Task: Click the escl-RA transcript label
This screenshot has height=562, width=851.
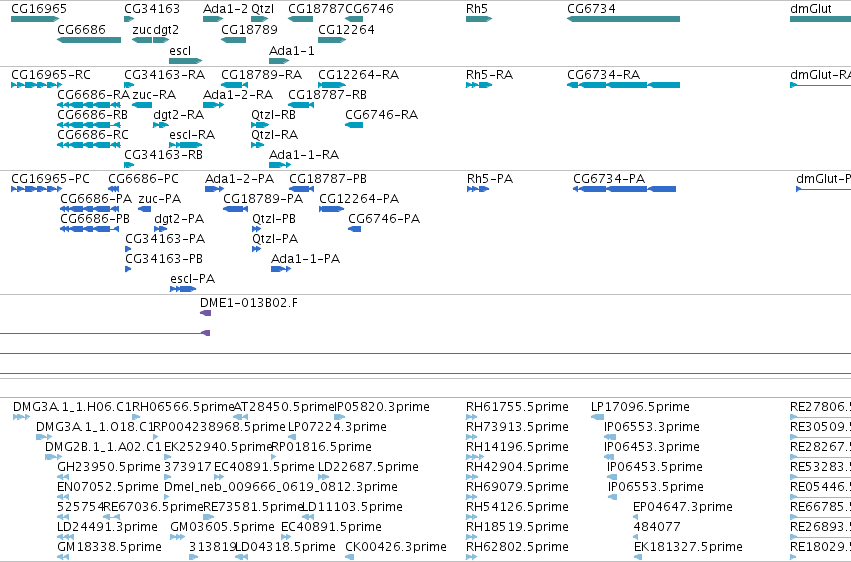Action: [192, 135]
